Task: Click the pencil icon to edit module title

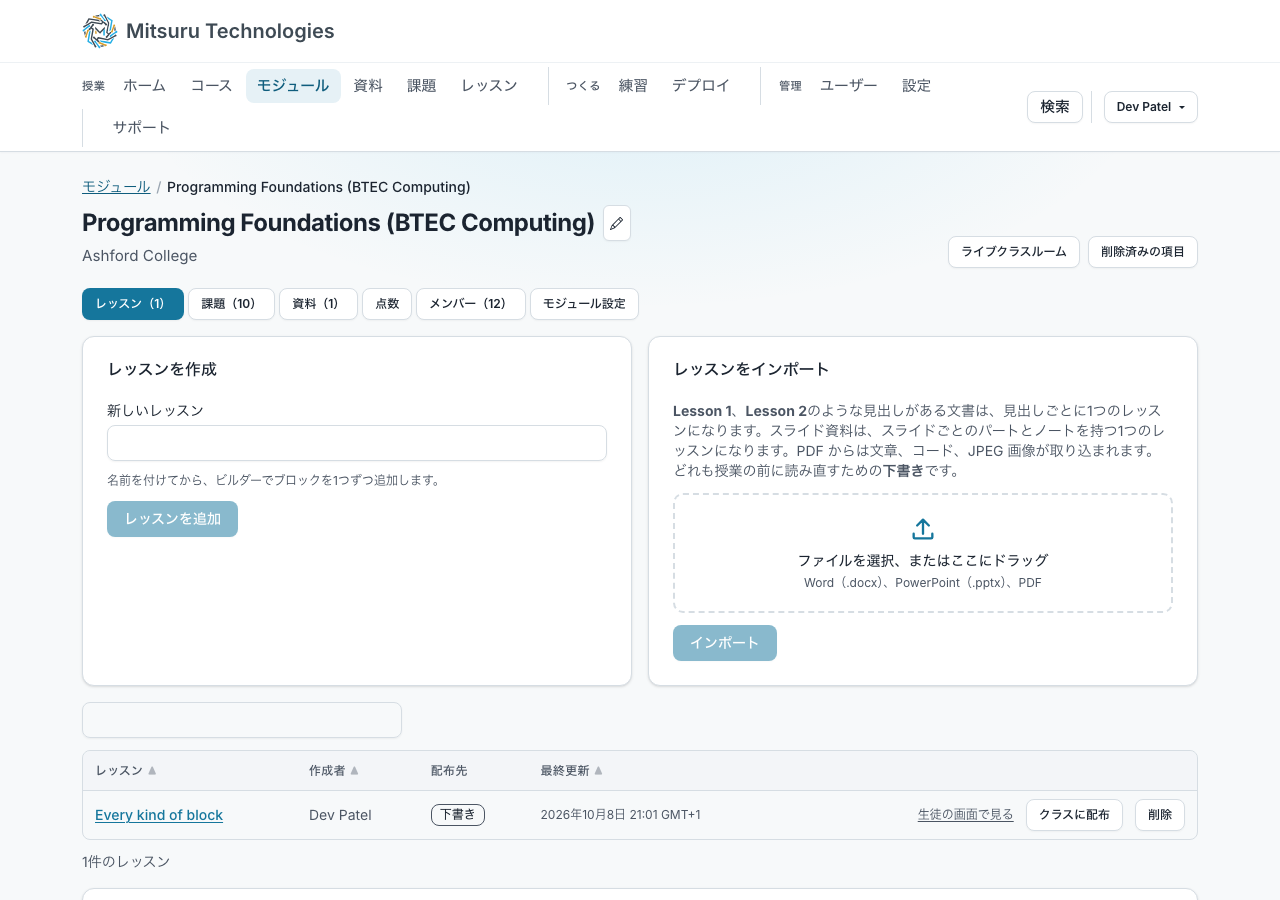Action: tap(617, 223)
